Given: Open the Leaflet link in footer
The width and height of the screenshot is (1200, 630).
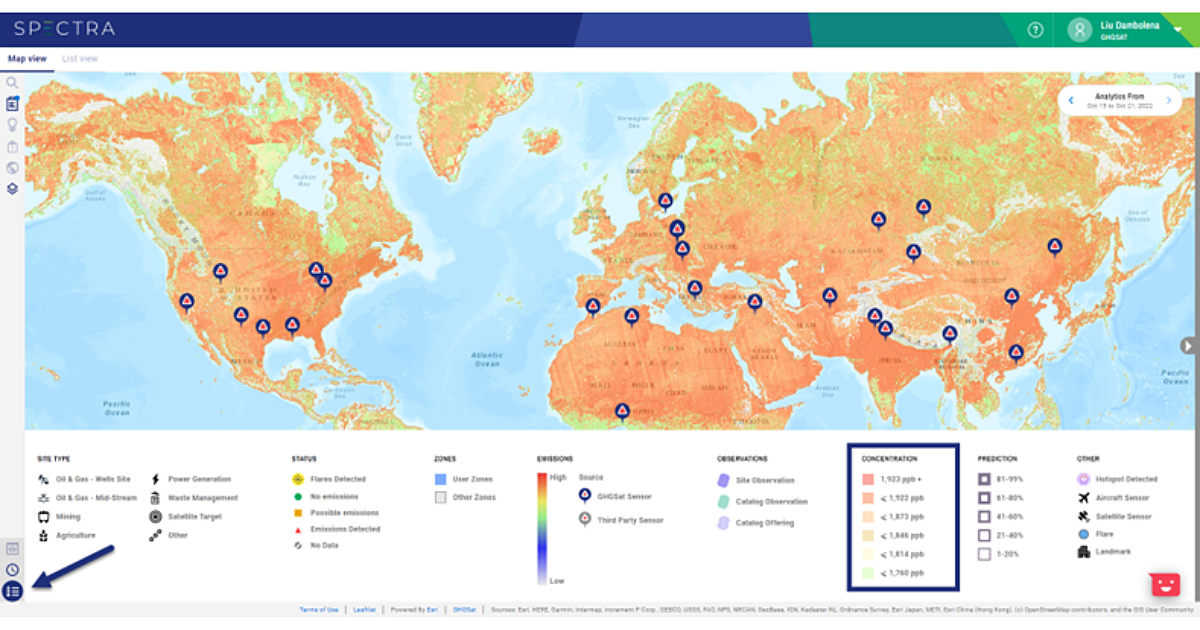Looking at the screenshot, I should [x=365, y=609].
